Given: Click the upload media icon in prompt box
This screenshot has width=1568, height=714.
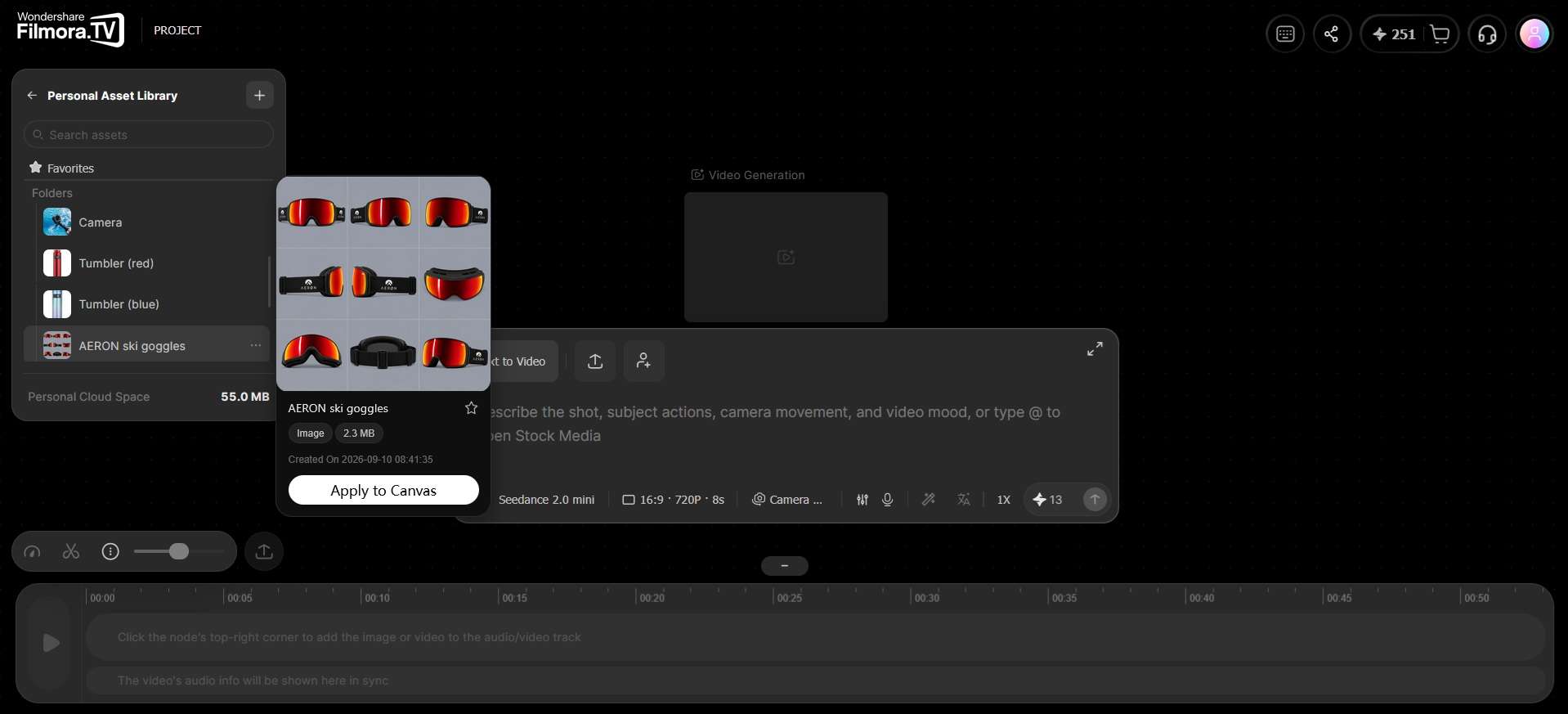Looking at the screenshot, I should [x=595, y=361].
